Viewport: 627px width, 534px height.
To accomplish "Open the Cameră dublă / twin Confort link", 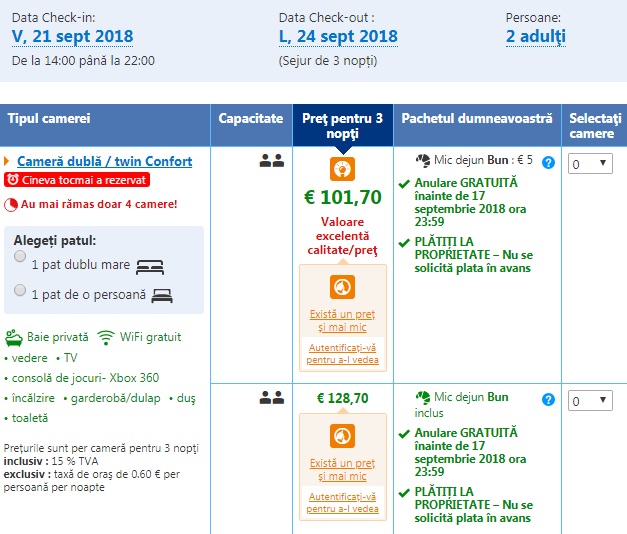I will tap(105, 161).
